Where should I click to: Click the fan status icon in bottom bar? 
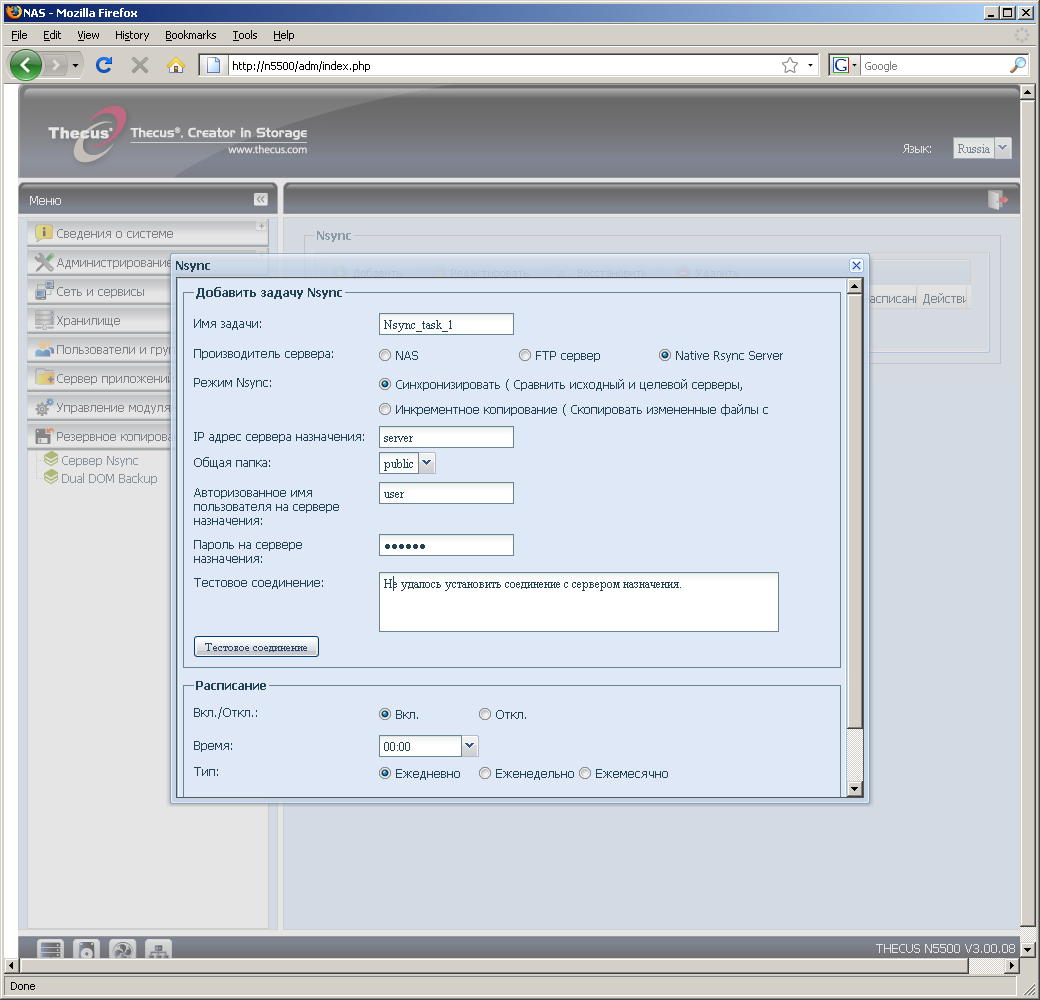click(122, 950)
